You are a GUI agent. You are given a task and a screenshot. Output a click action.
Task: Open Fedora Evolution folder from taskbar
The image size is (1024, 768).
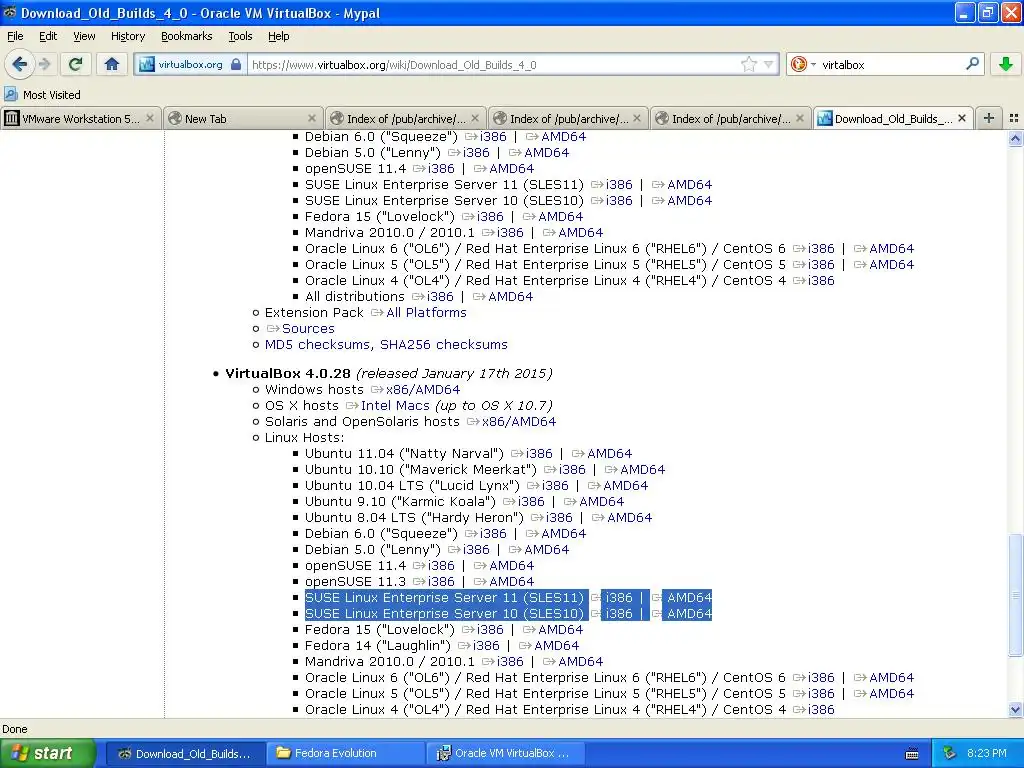tap(344, 753)
